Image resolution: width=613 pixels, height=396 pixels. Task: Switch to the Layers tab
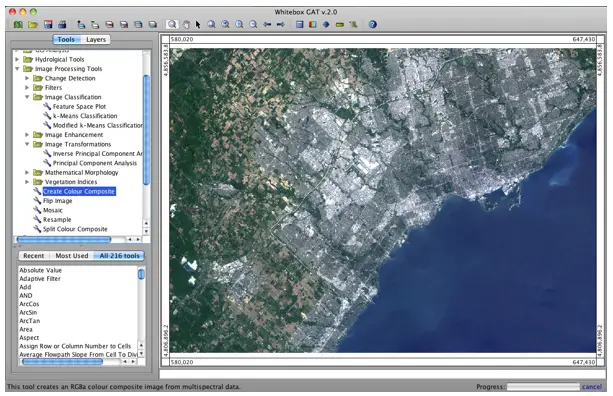point(96,39)
